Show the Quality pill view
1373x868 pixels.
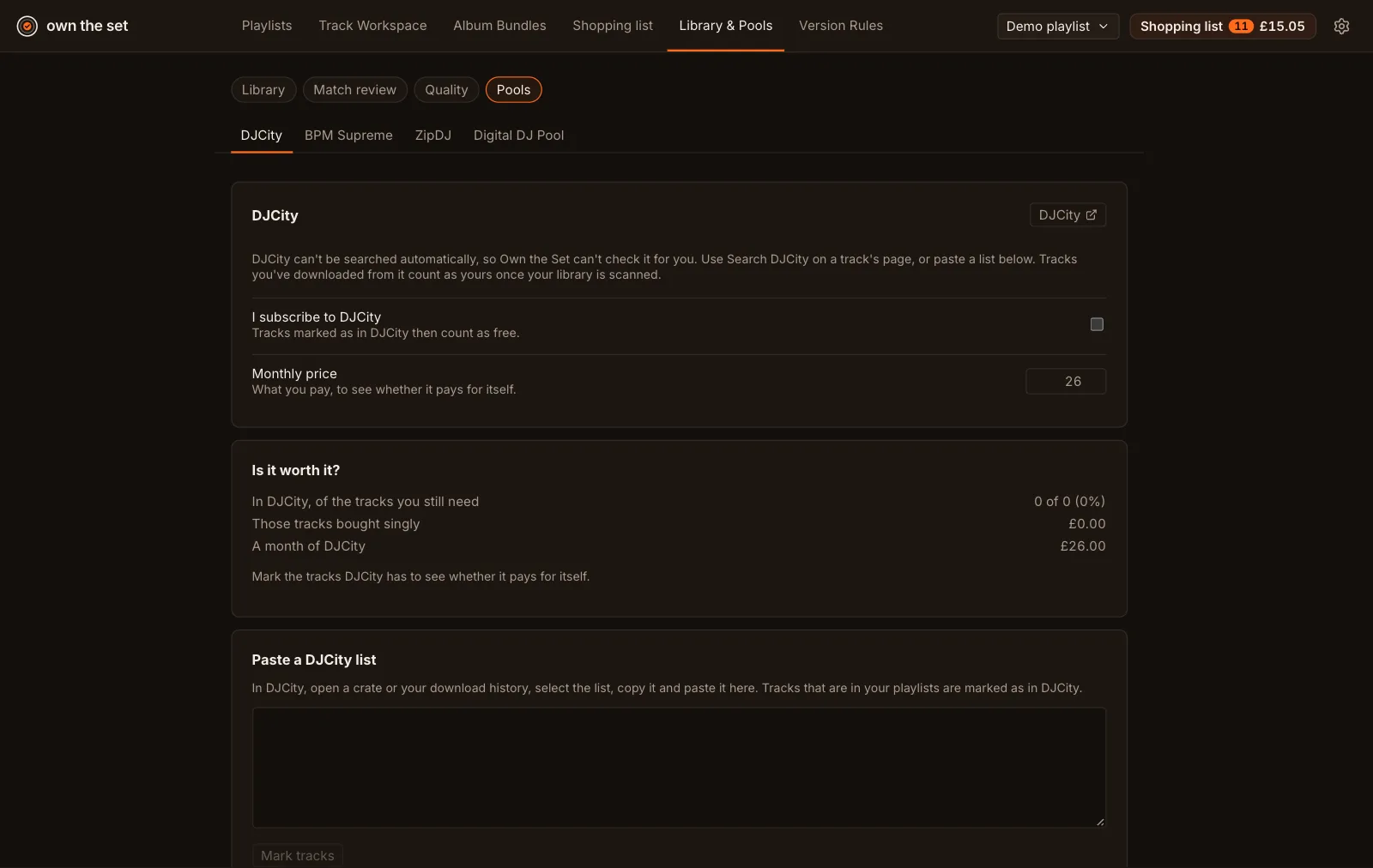(x=446, y=90)
